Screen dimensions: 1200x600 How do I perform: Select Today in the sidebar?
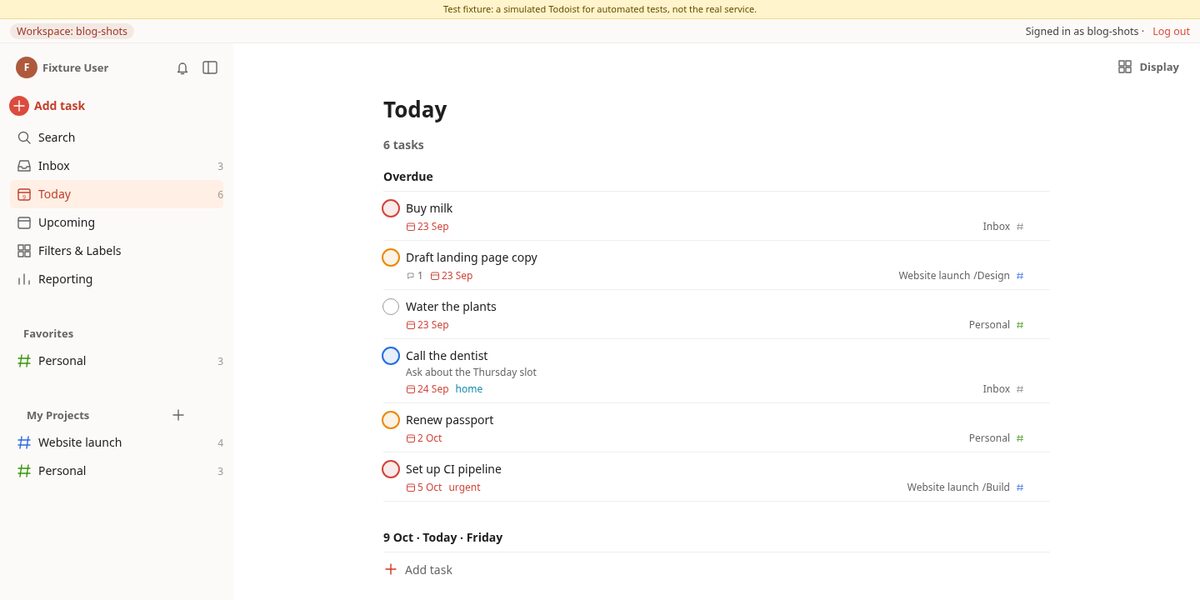click(117, 194)
